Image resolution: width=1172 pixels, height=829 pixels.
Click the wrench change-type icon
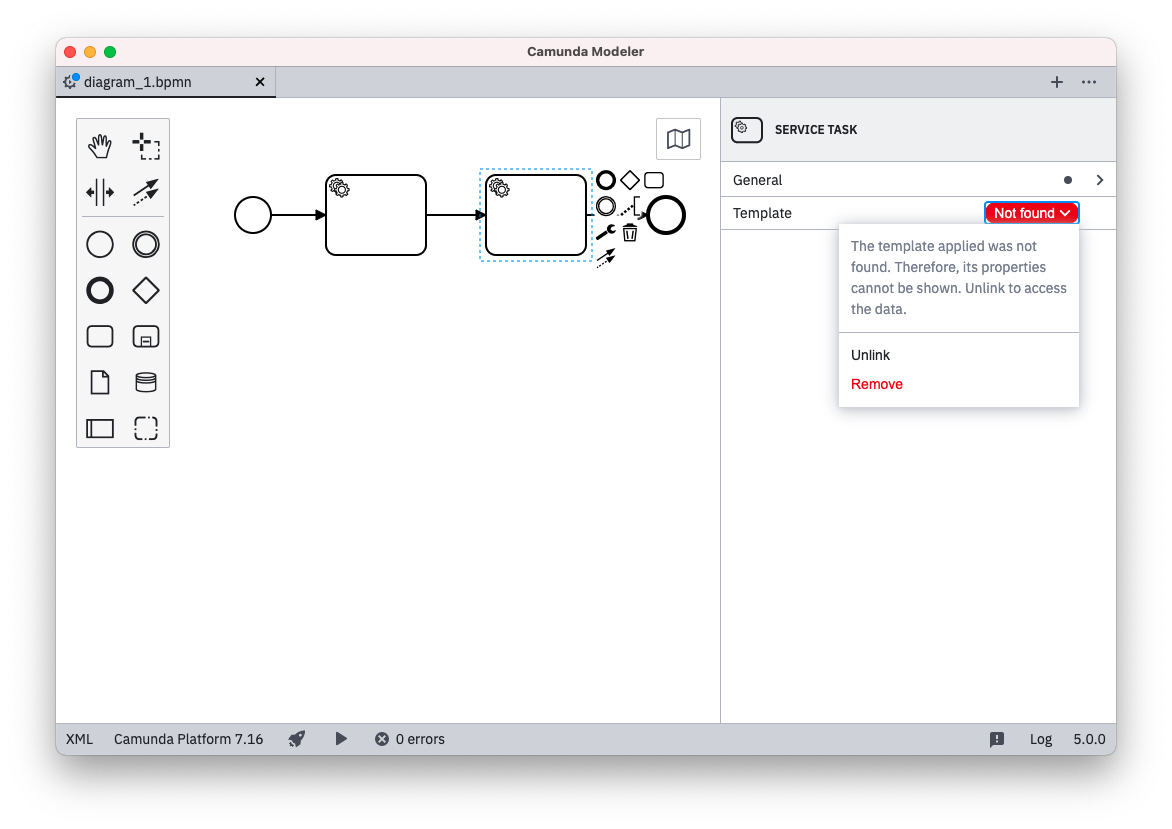(605, 233)
